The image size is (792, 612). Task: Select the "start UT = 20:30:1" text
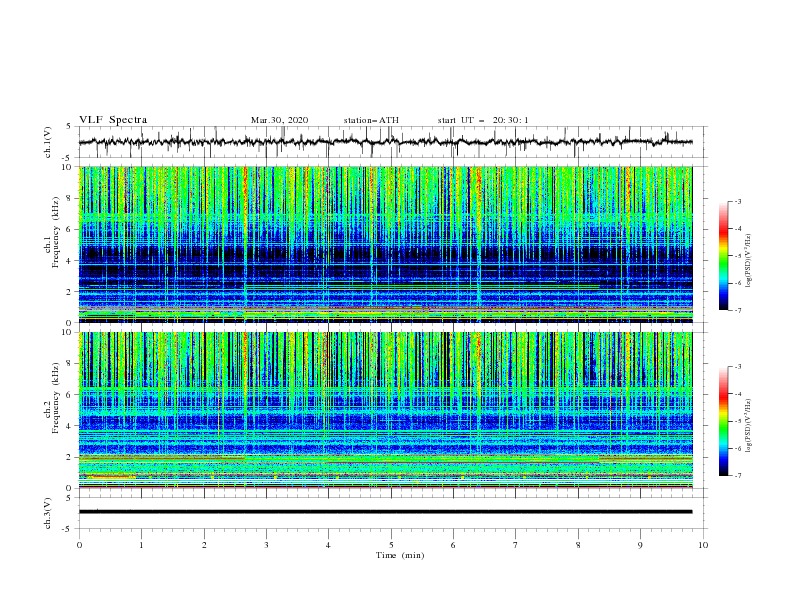(x=483, y=120)
